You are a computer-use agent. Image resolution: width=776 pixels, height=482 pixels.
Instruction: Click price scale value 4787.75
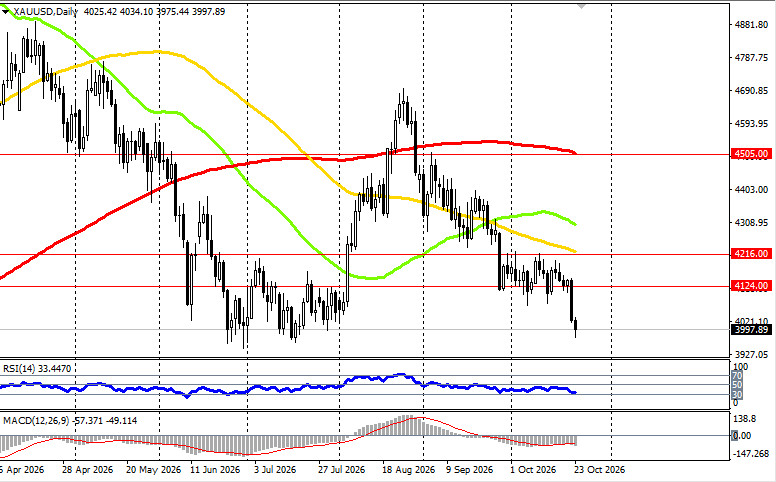pyautogui.click(x=752, y=58)
